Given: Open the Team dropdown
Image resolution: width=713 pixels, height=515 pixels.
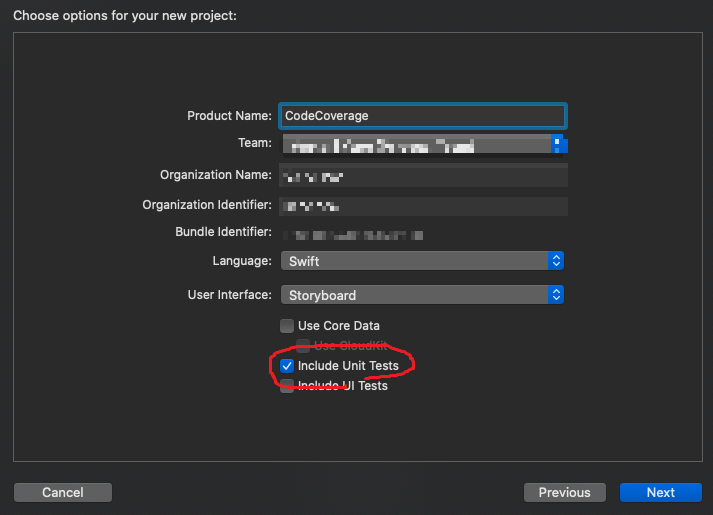Looking at the screenshot, I should click(x=425, y=144).
